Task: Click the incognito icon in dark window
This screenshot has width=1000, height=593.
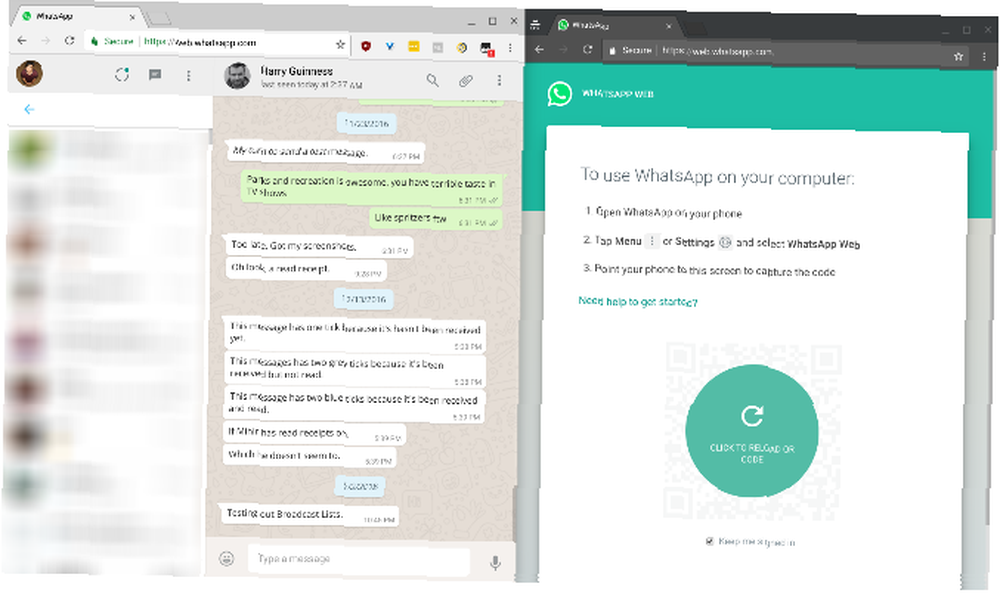Action: coord(535,25)
